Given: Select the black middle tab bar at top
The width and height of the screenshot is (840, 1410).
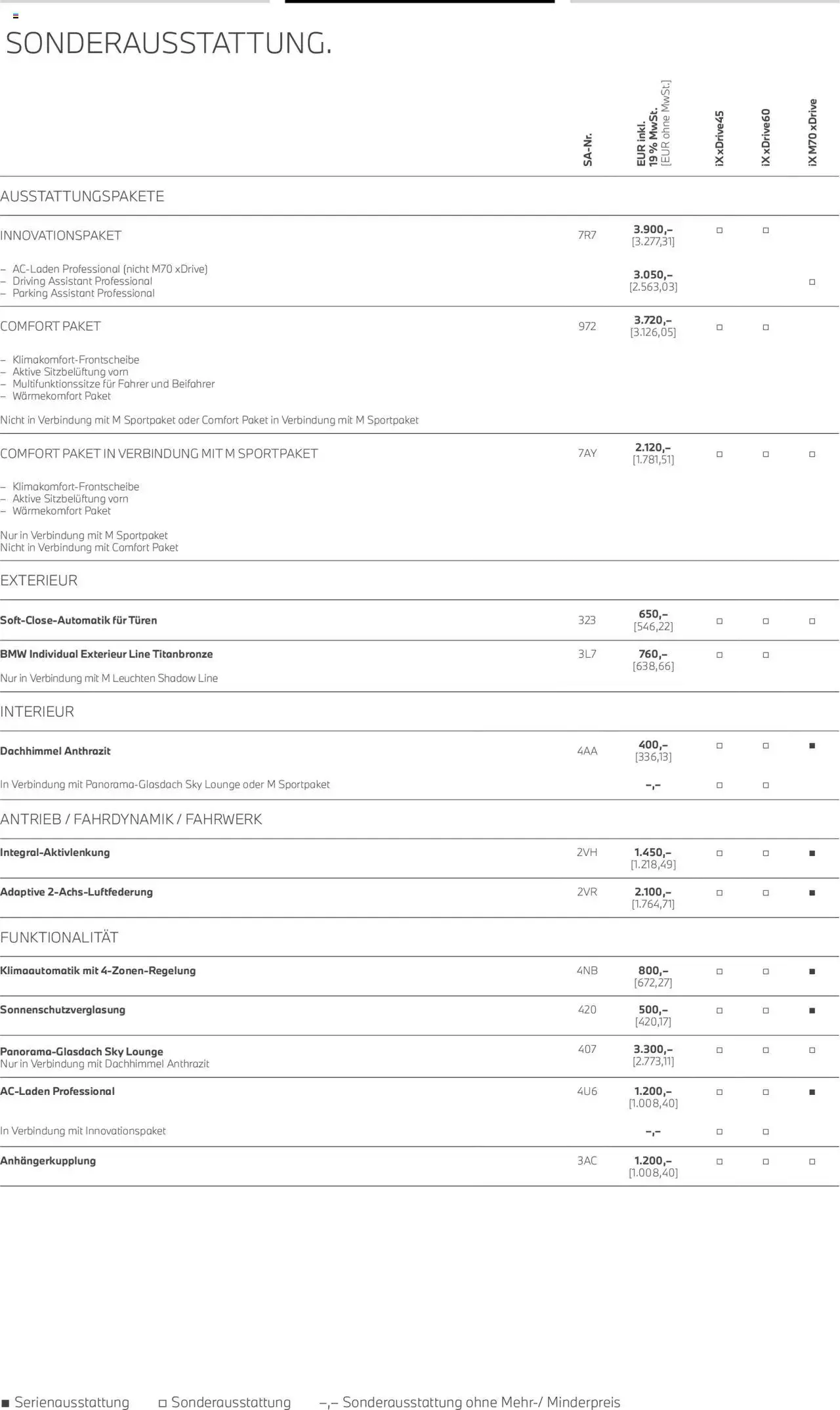Looking at the screenshot, I should tap(419, 1).
